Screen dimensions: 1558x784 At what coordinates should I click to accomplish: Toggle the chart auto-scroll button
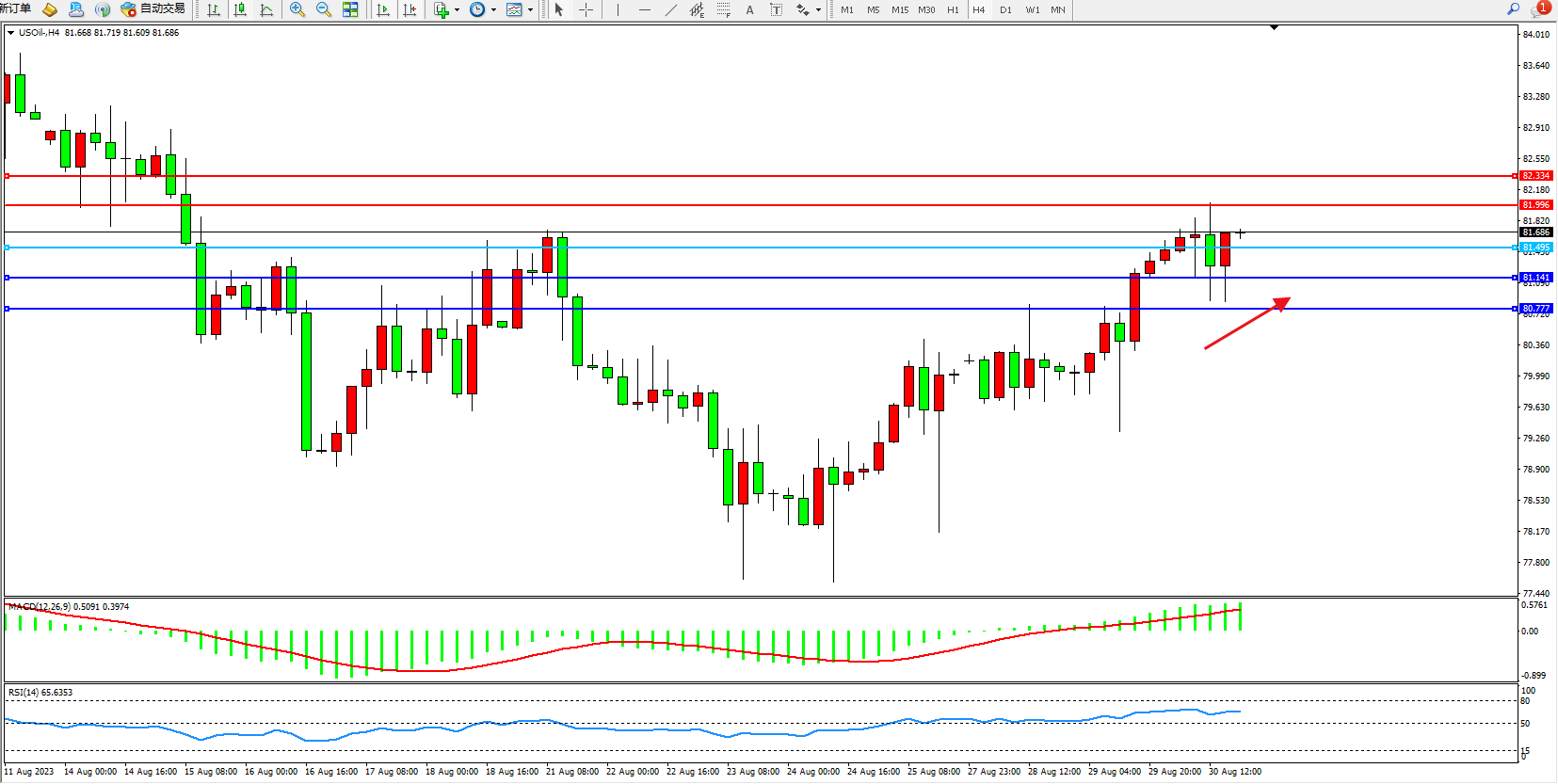(x=383, y=9)
